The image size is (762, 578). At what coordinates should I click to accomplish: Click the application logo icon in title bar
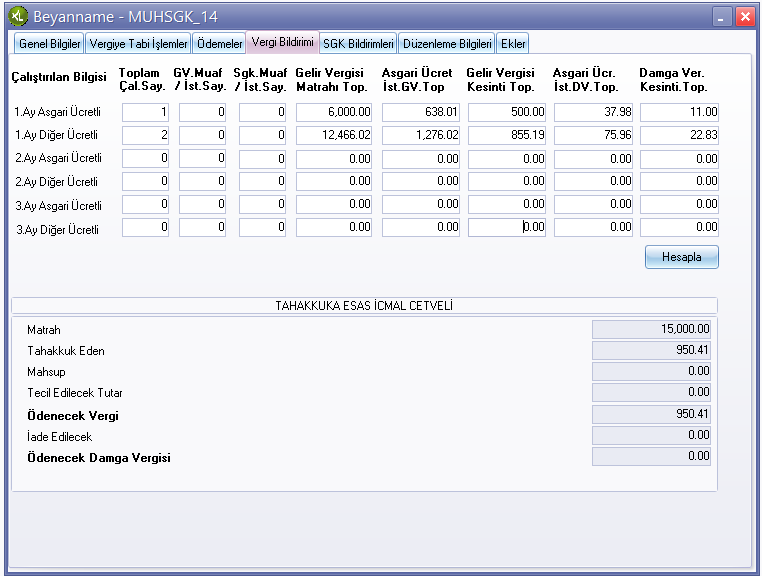pyautogui.click(x=18, y=17)
